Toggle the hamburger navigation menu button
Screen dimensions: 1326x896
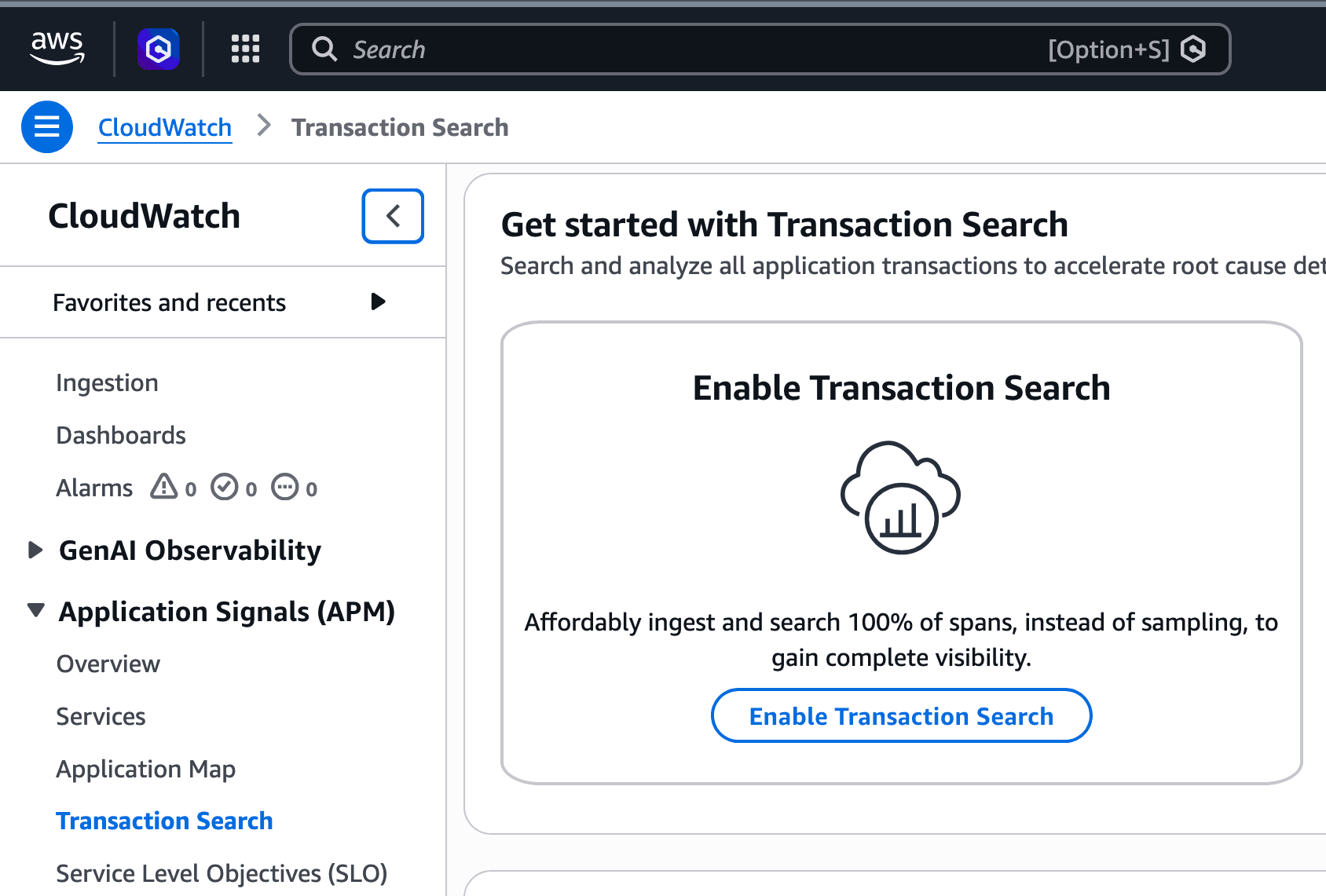[47, 127]
